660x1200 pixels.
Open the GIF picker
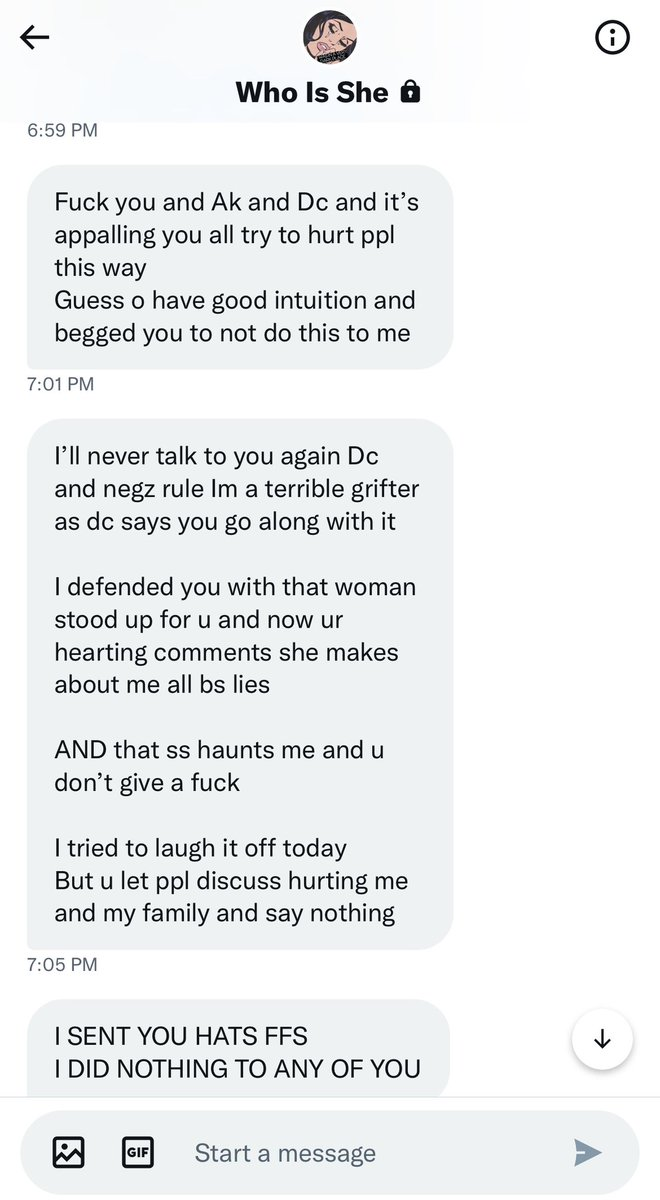point(137,1152)
